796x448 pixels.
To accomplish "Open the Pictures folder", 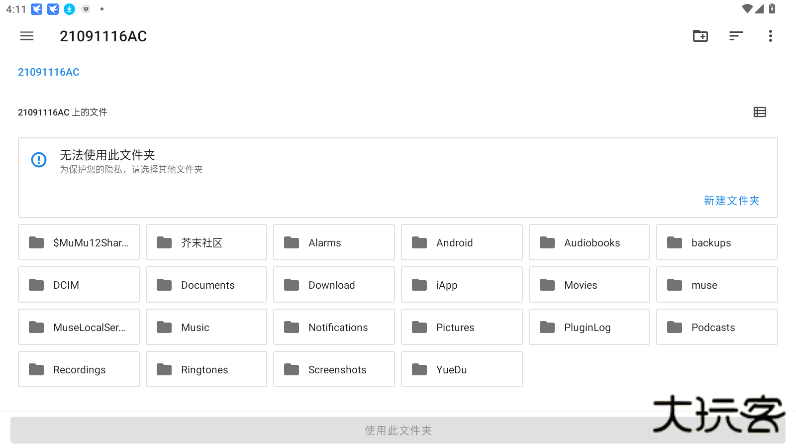I will tap(461, 327).
